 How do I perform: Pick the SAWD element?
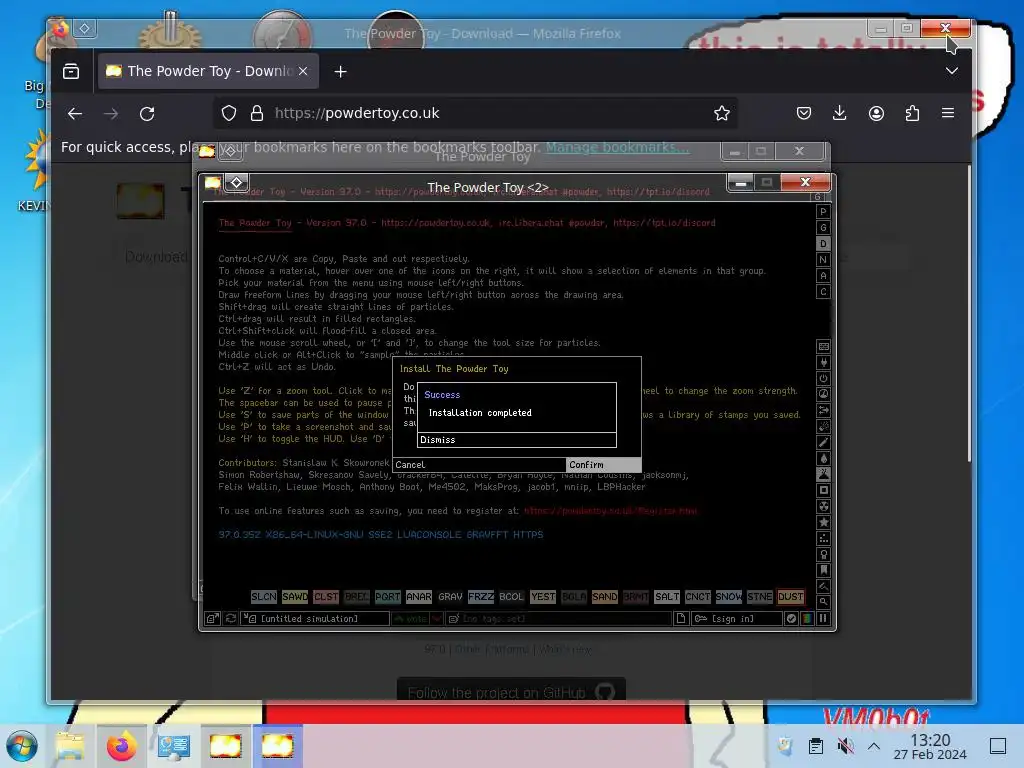[295, 597]
